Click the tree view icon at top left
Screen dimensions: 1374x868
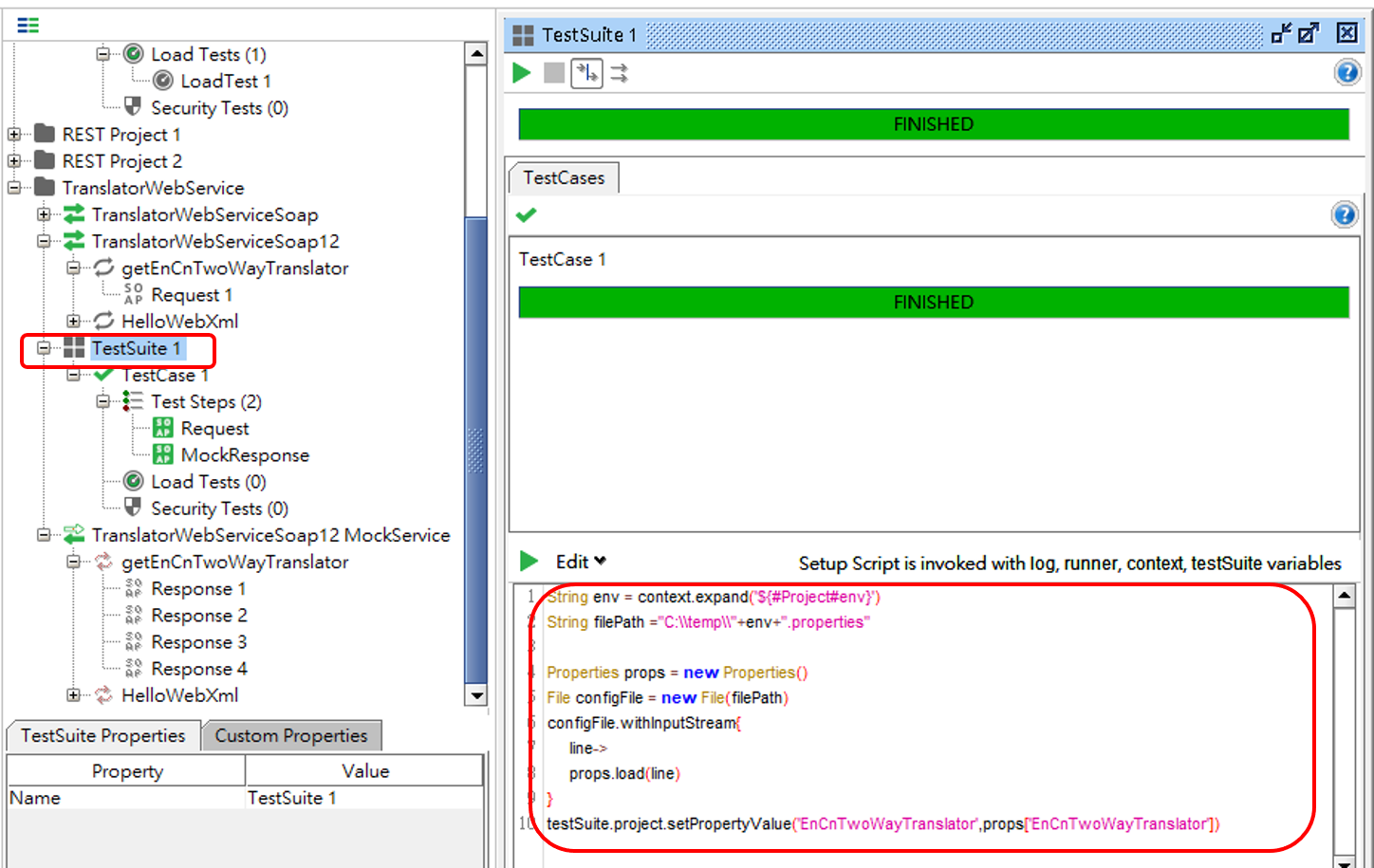point(28,25)
